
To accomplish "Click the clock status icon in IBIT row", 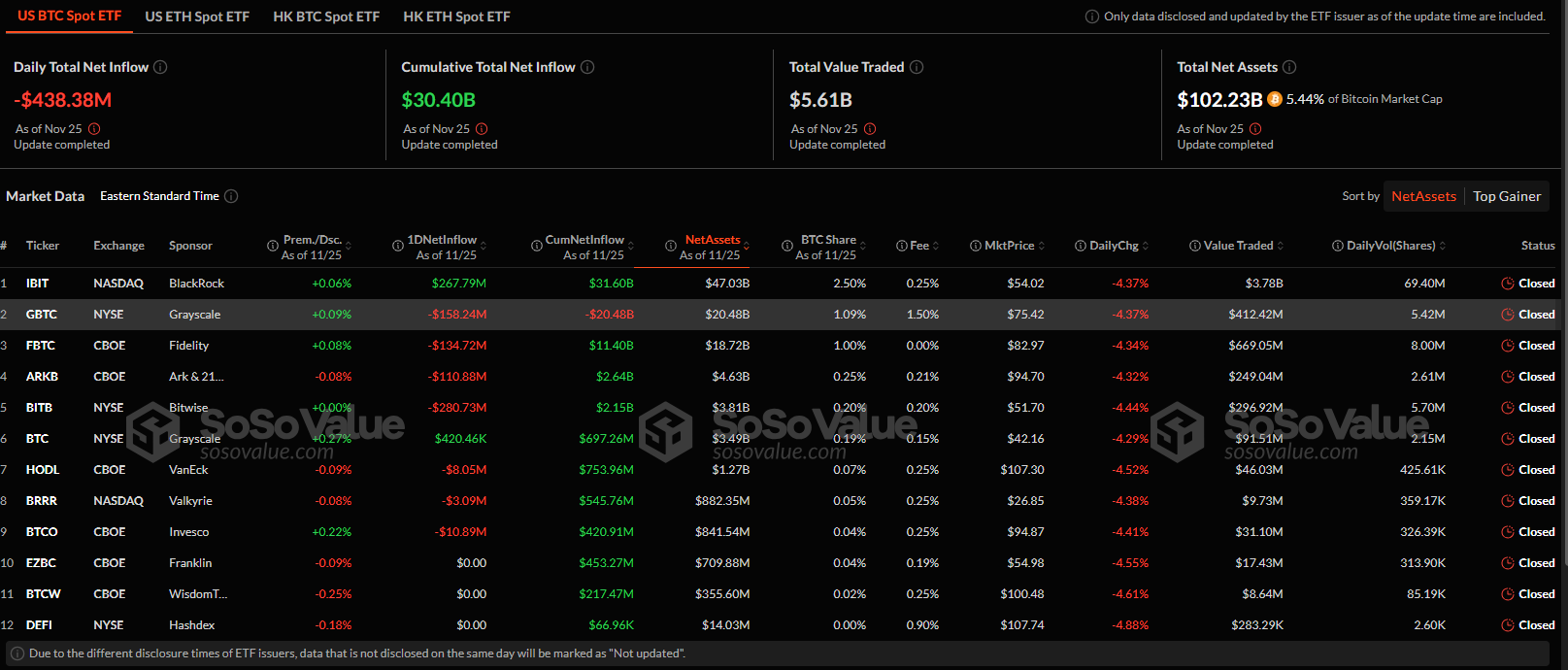I will [x=1508, y=284].
